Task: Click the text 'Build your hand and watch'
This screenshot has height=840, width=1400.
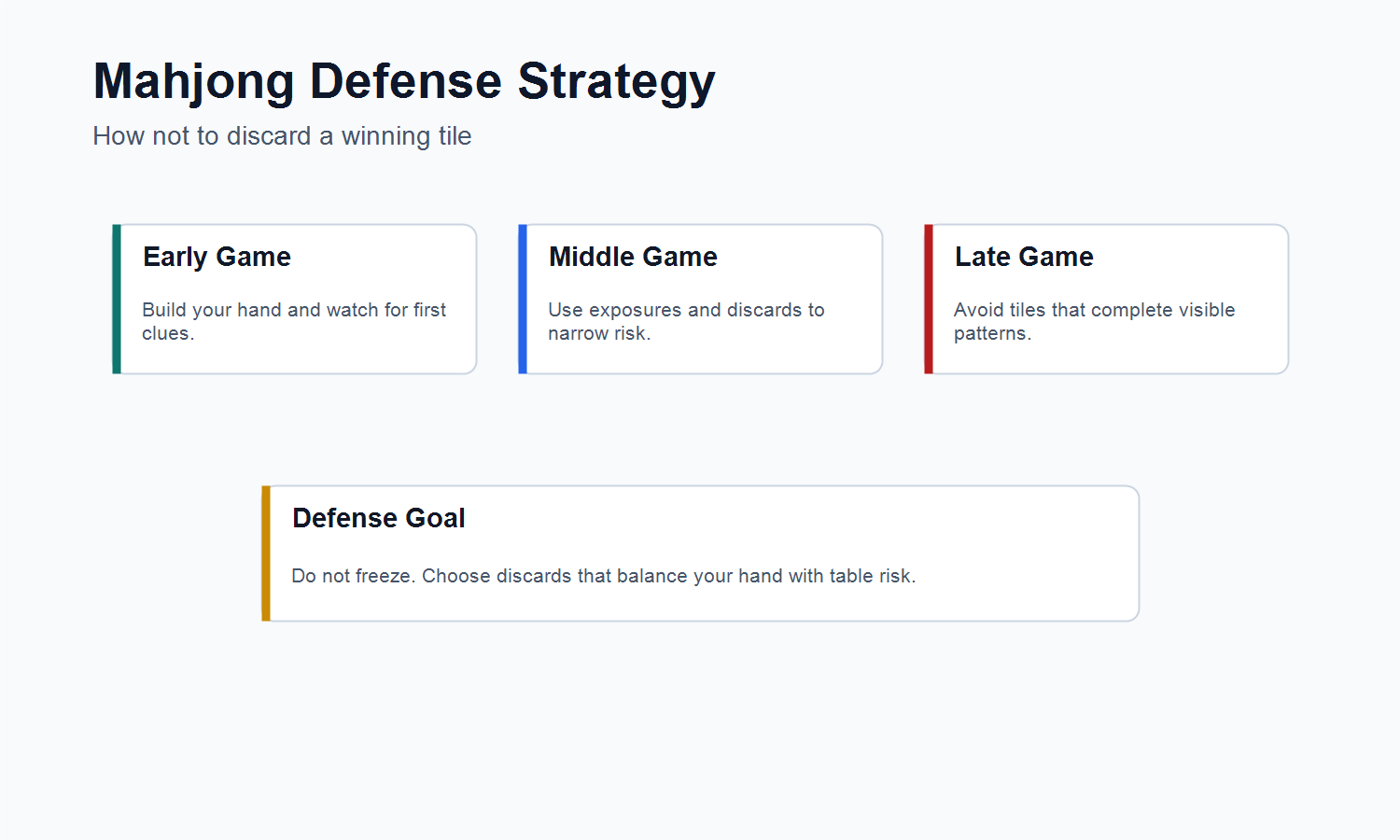Action: pyautogui.click(x=260, y=310)
